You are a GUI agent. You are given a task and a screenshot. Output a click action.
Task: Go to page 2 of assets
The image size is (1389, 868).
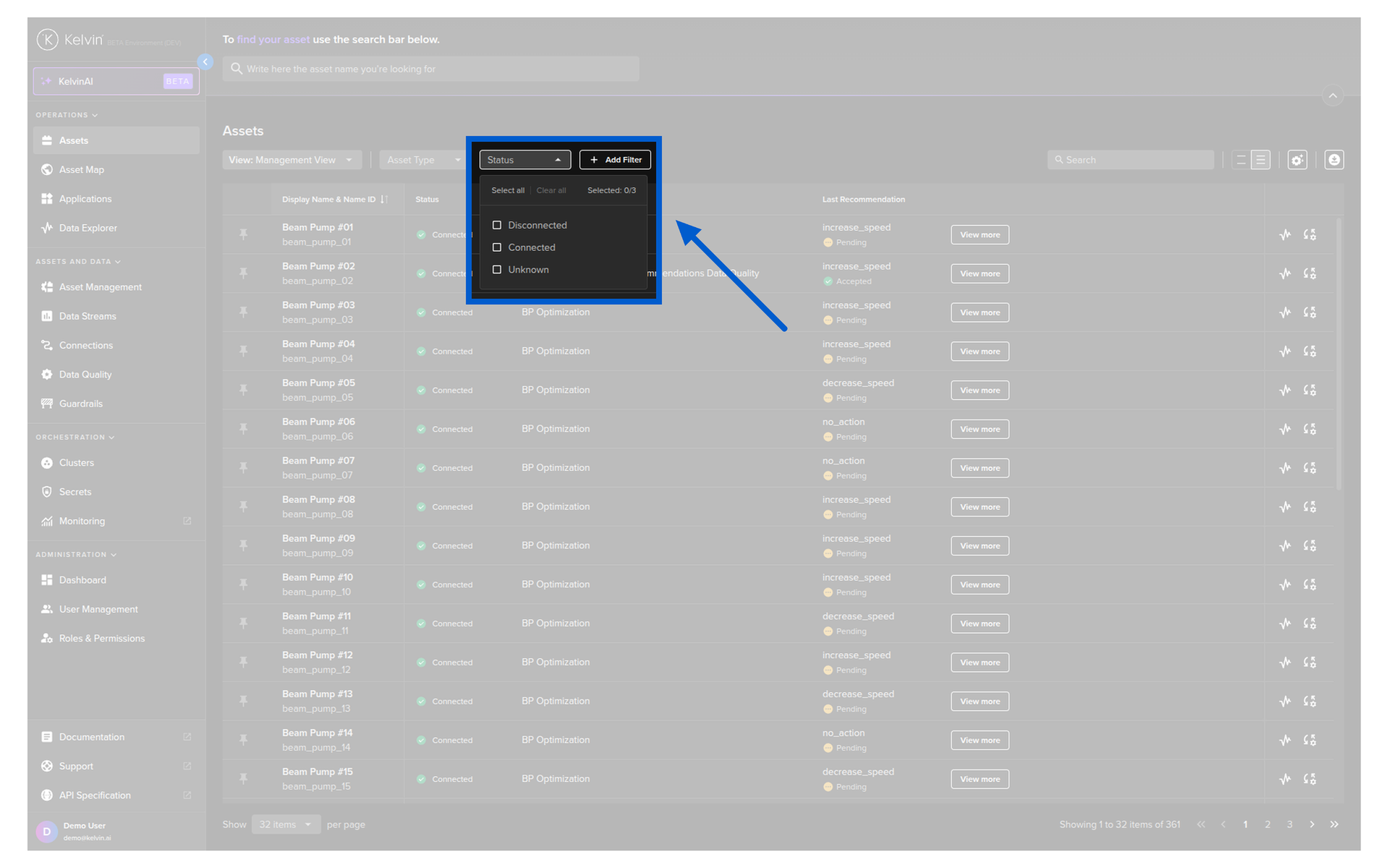click(x=1267, y=825)
